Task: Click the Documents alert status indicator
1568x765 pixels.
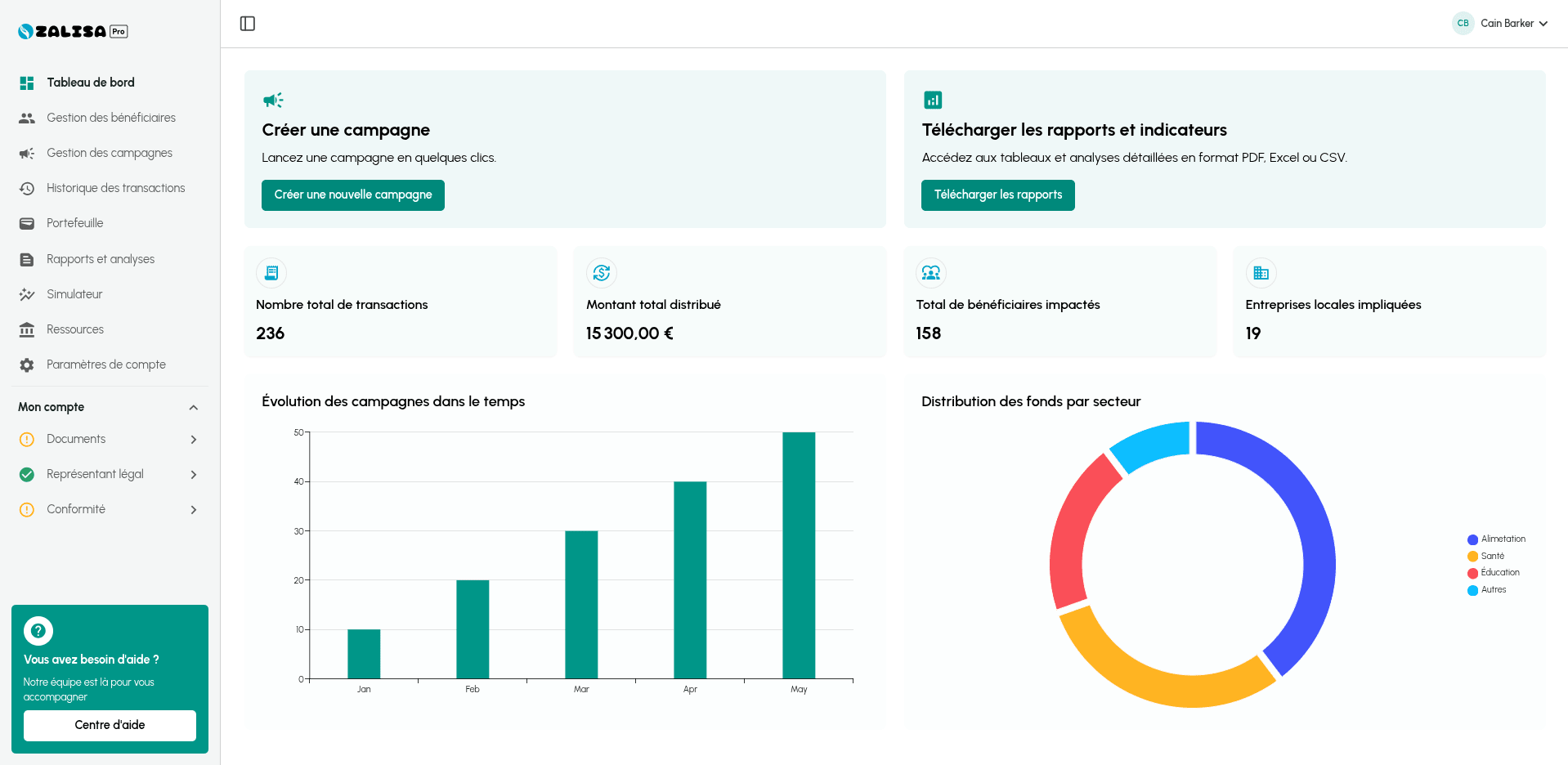Action: click(x=27, y=439)
